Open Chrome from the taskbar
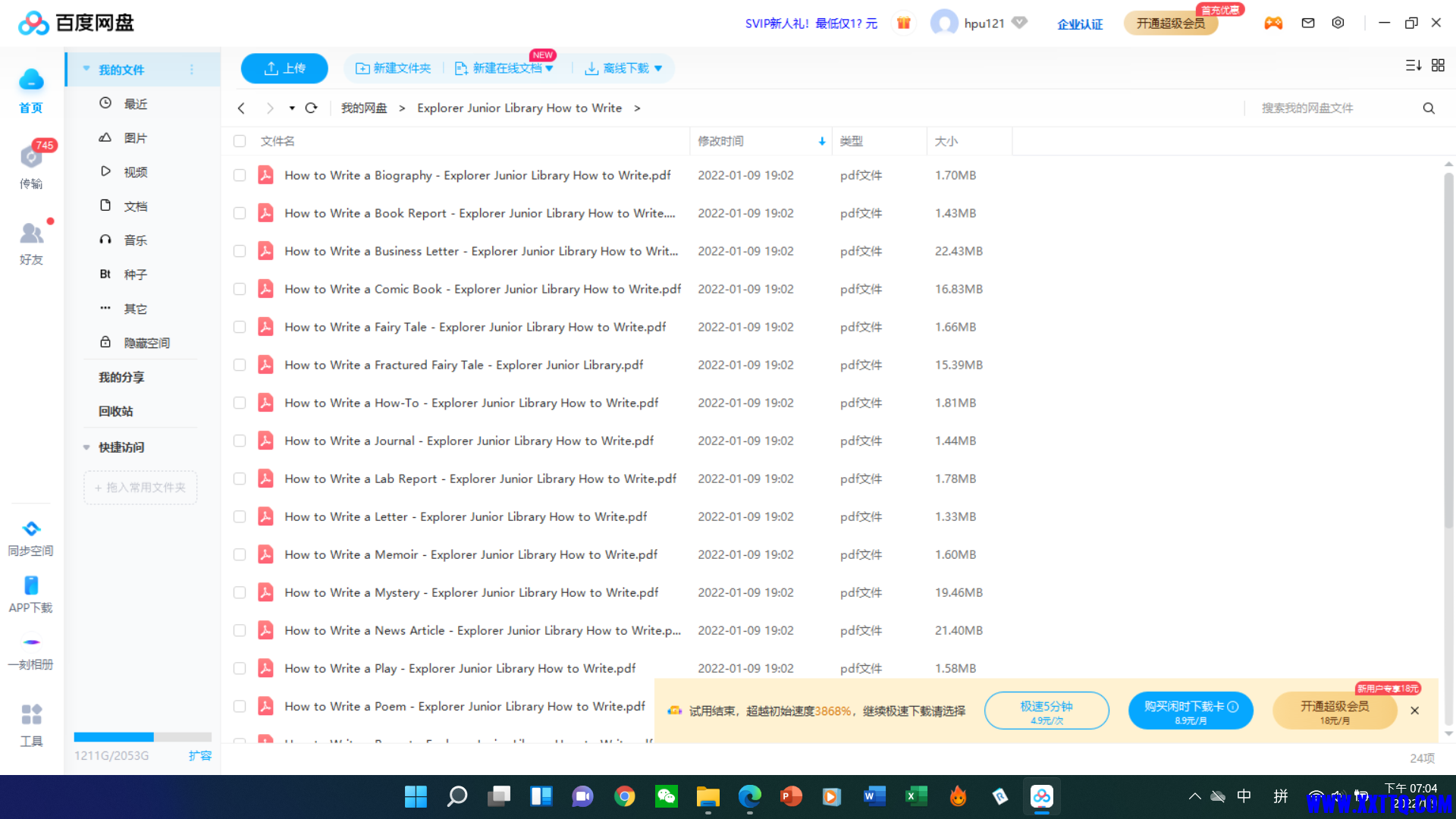 (x=625, y=796)
